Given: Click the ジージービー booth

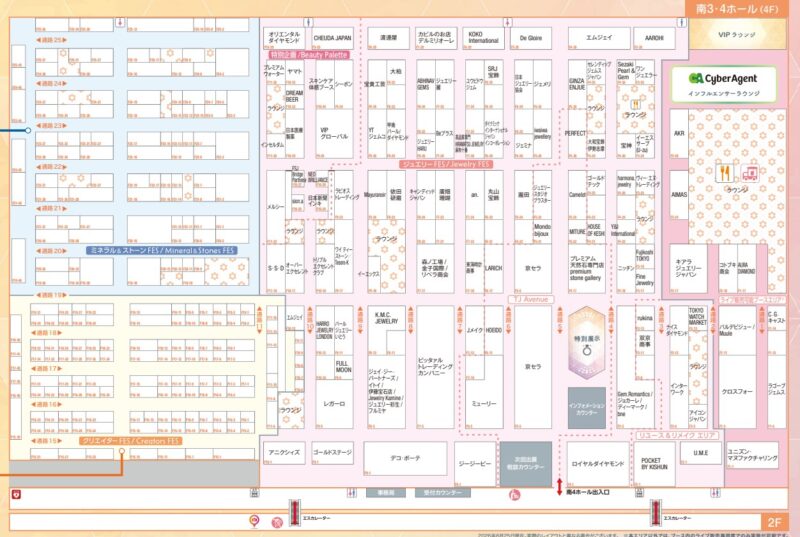Looking at the screenshot, I should point(475,464).
